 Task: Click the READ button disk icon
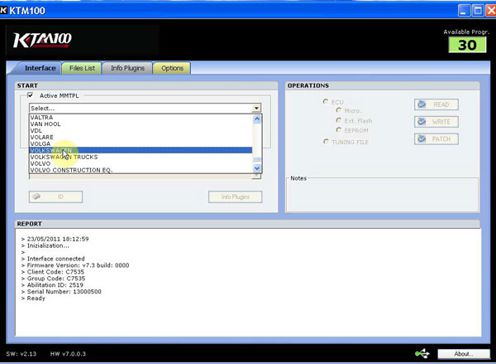pyautogui.click(x=422, y=104)
